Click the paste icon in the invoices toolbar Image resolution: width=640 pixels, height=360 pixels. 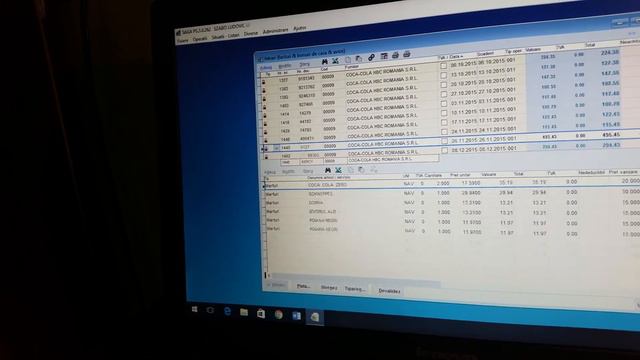pyautogui.click(x=359, y=59)
